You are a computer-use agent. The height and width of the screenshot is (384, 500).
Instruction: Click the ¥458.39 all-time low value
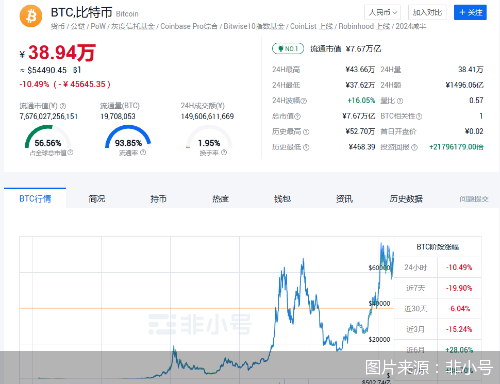point(362,147)
